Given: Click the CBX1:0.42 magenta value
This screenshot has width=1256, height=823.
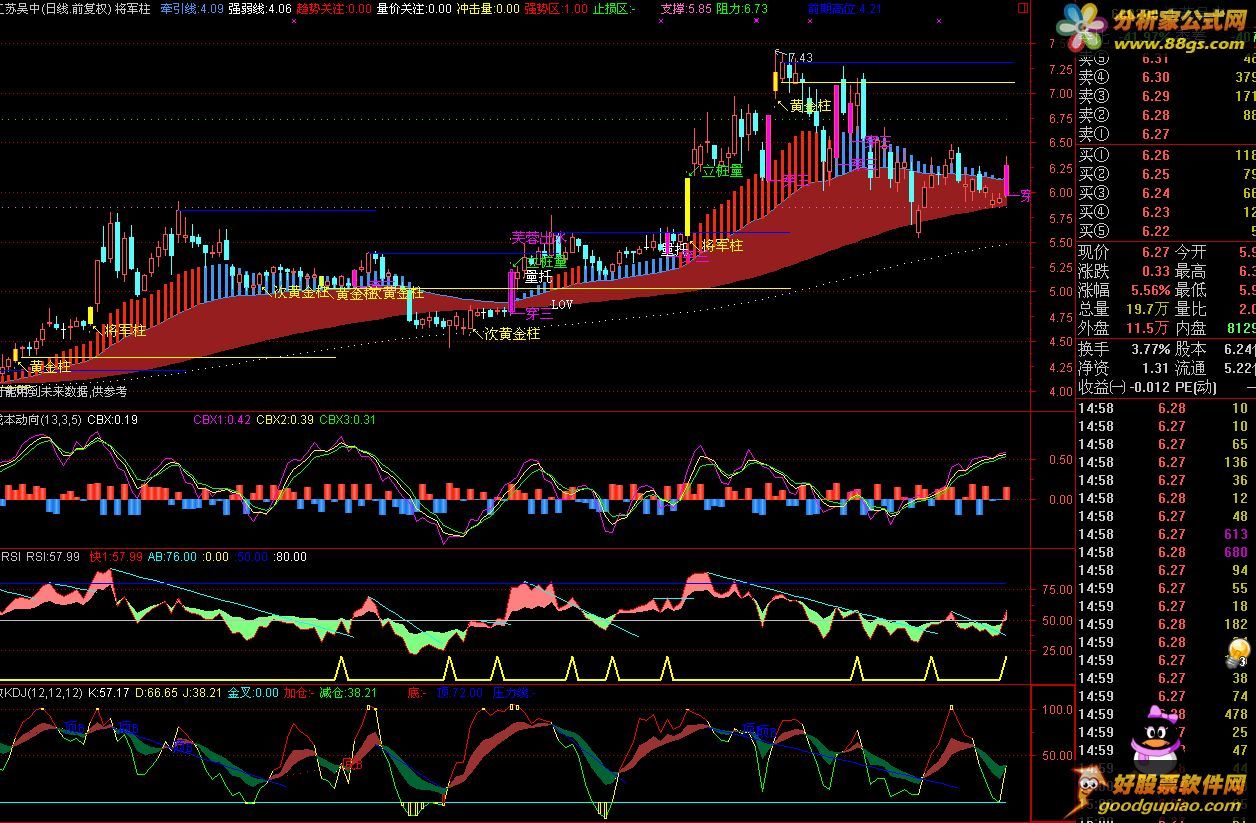Looking at the screenshot, I should (x=222, y=420).
